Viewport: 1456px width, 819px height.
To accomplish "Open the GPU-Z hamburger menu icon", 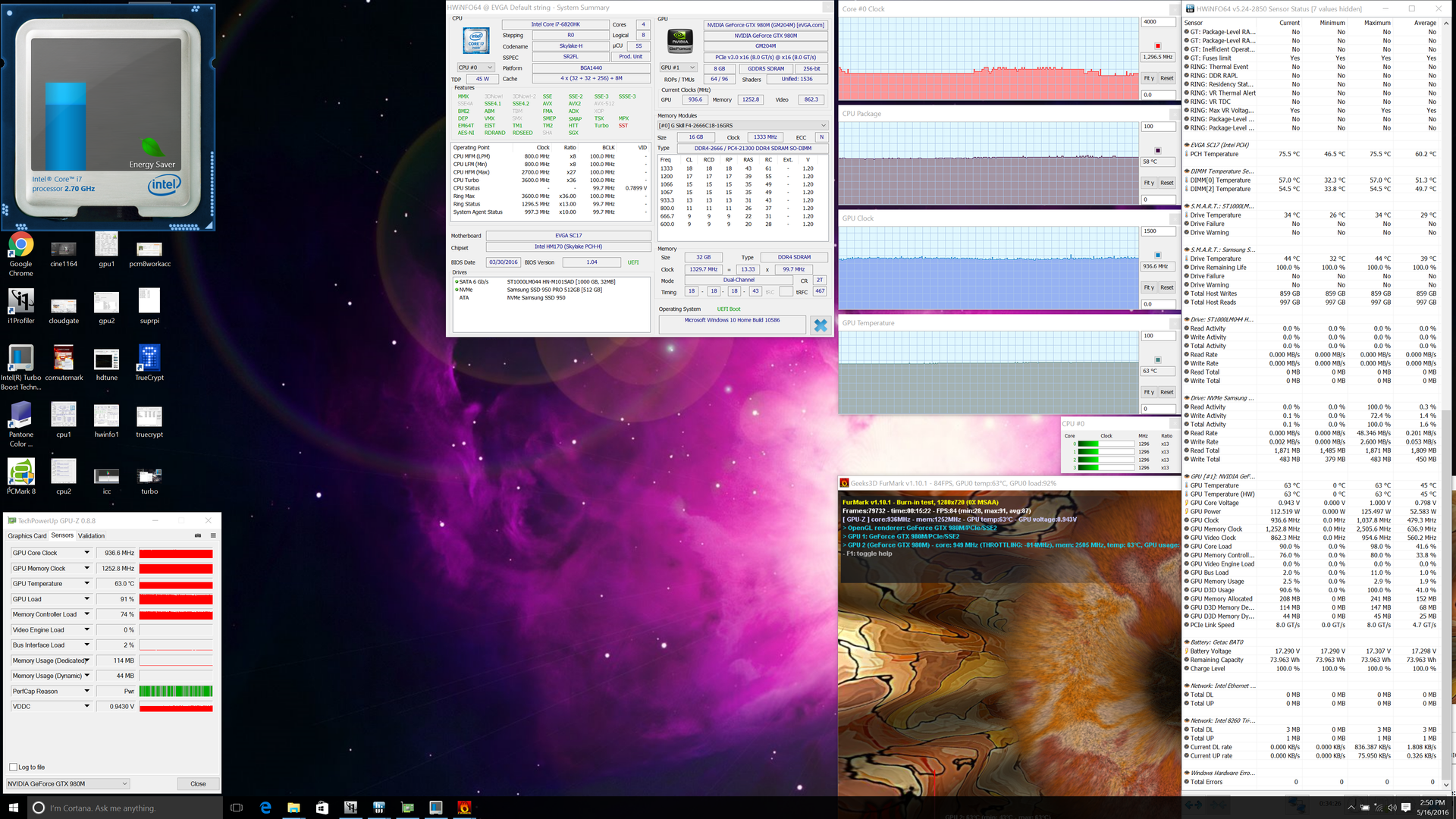I will click(x=213, y=535).
